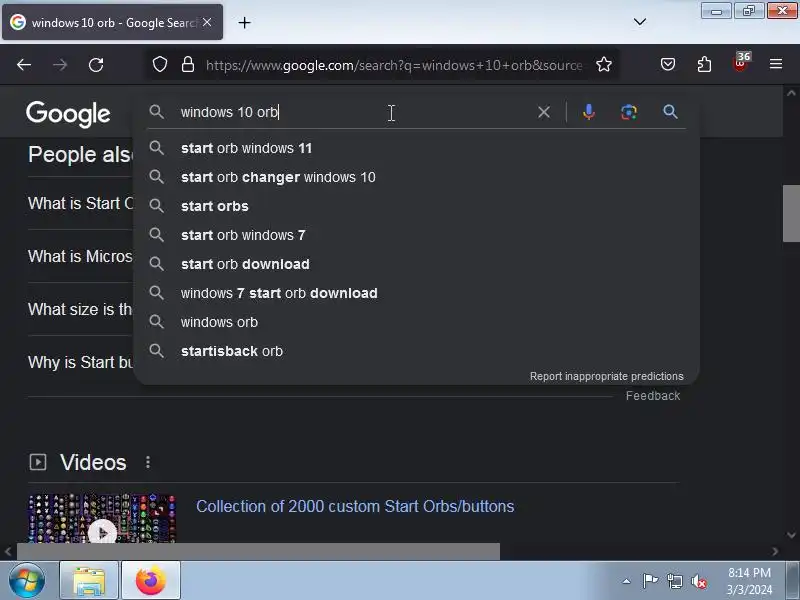Submit search with blue magnifier
Viewport: 800px width, 600px height.
pos(670,112)
